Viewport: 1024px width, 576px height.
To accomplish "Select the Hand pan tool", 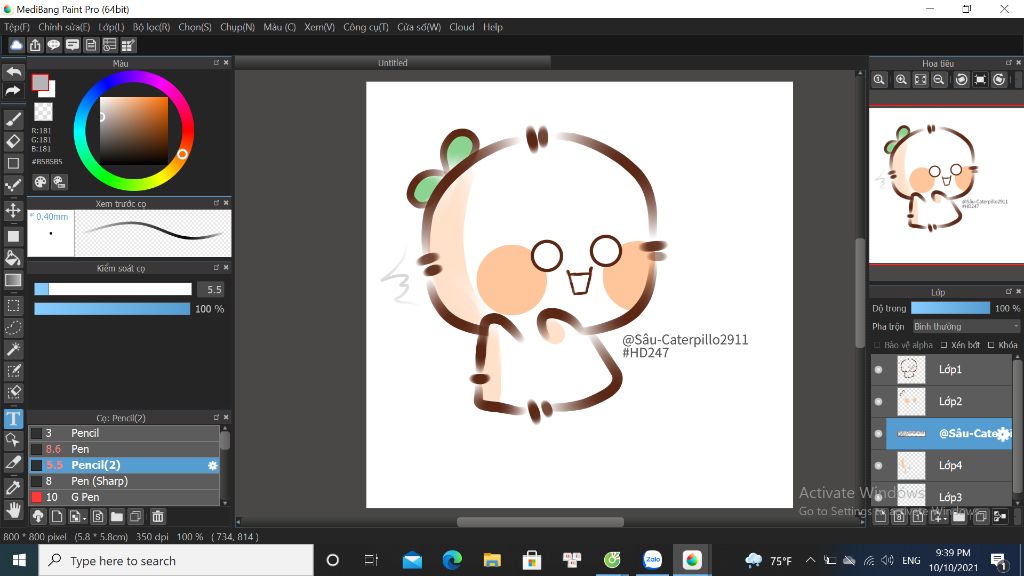I will (14, 509).
